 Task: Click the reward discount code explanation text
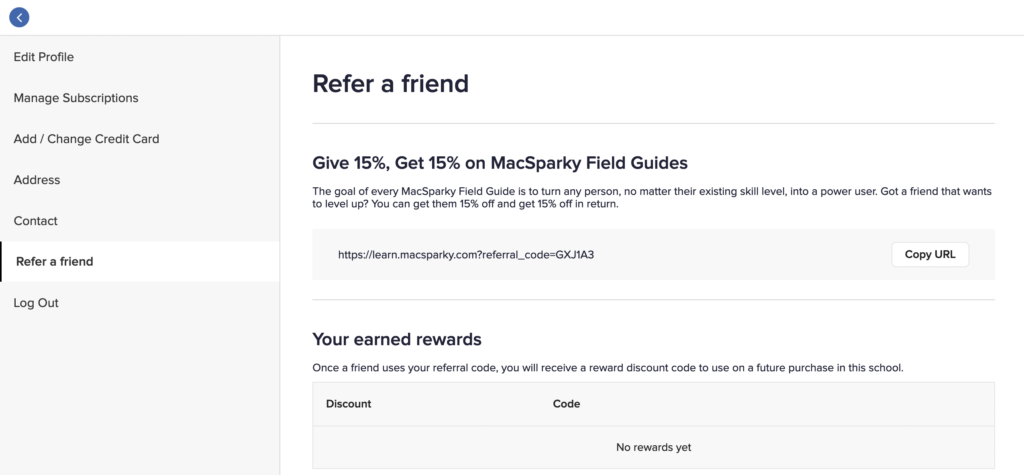click(x=608, y=368)
